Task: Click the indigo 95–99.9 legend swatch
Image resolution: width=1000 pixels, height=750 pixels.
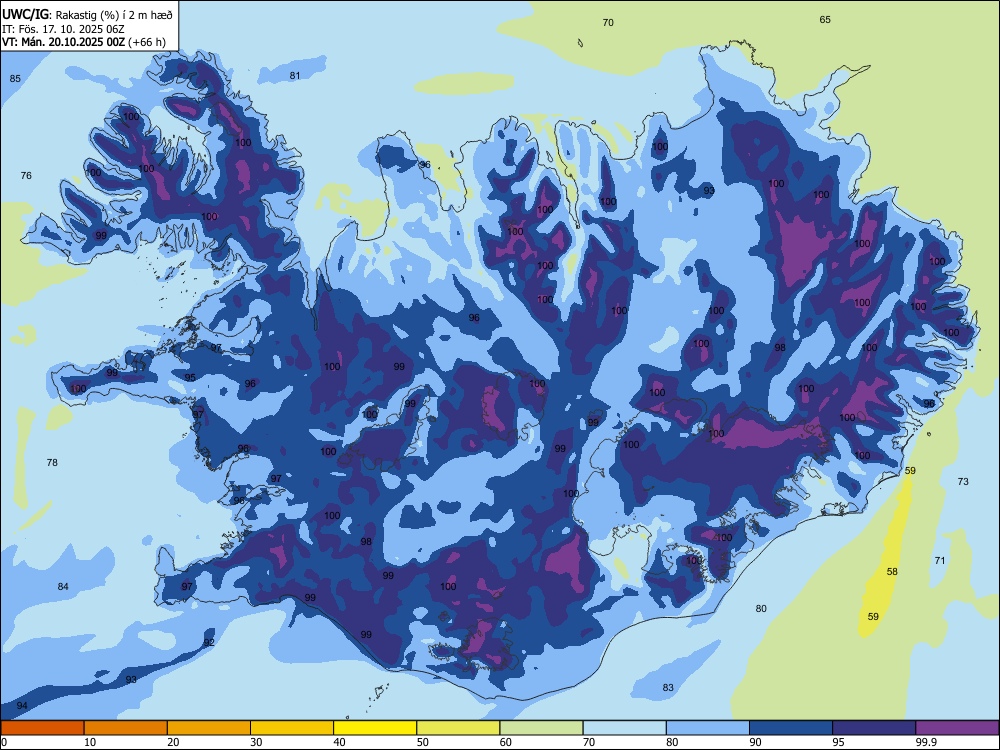Action: tap(874, 728)
